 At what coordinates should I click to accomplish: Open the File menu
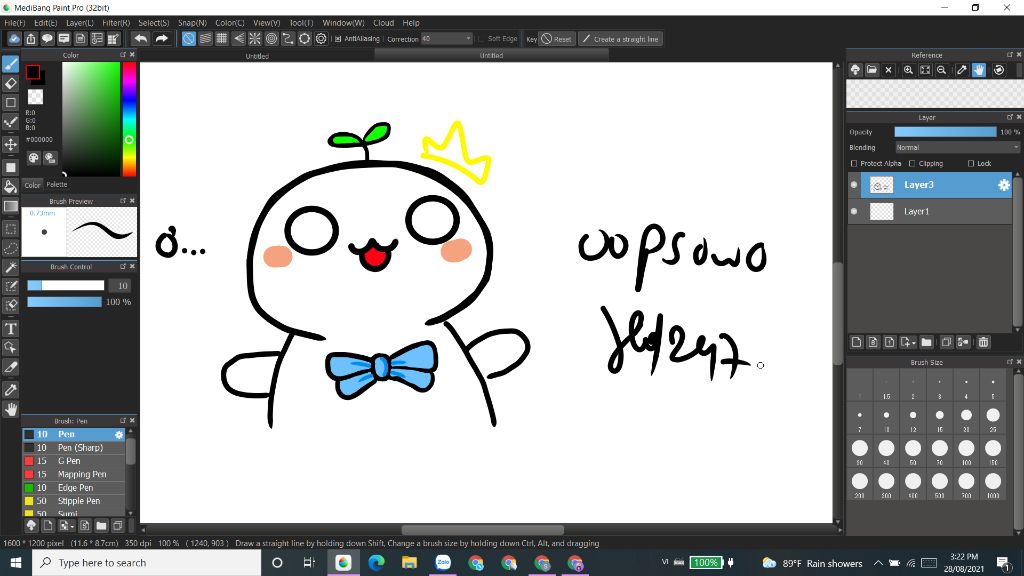pyautogui.click(x=15, y=23)
